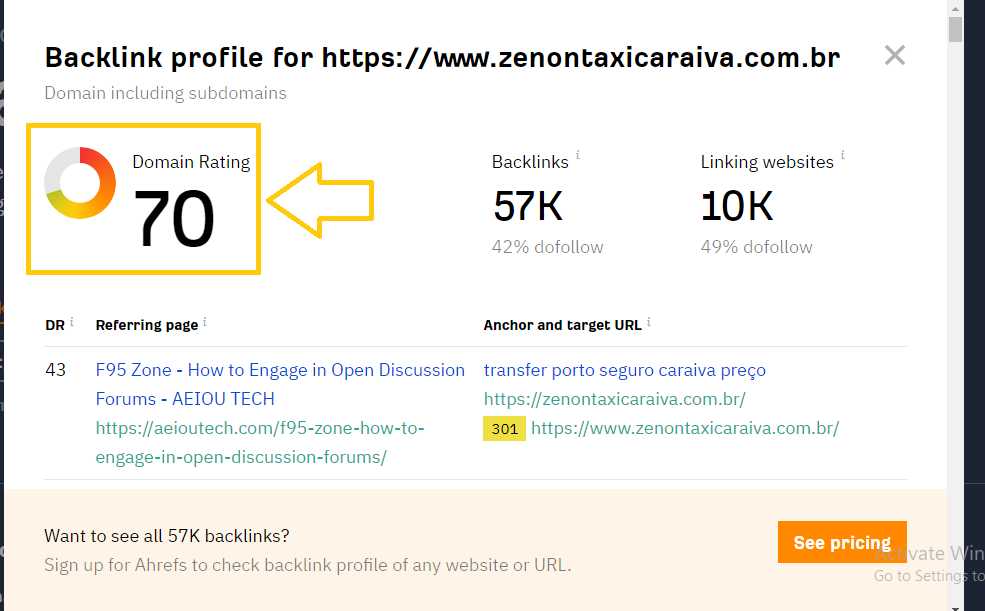Click the 10K linking websites count
The image size is (985, 611).
click(x=737, y=207)
